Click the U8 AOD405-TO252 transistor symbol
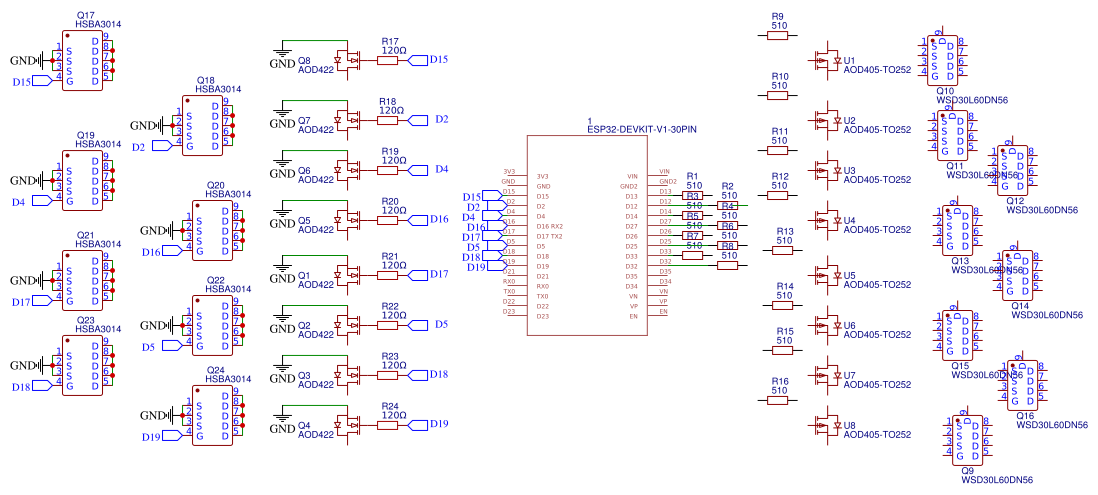The height and width of the screenshot is (495, 1098). tap(828, 426)
